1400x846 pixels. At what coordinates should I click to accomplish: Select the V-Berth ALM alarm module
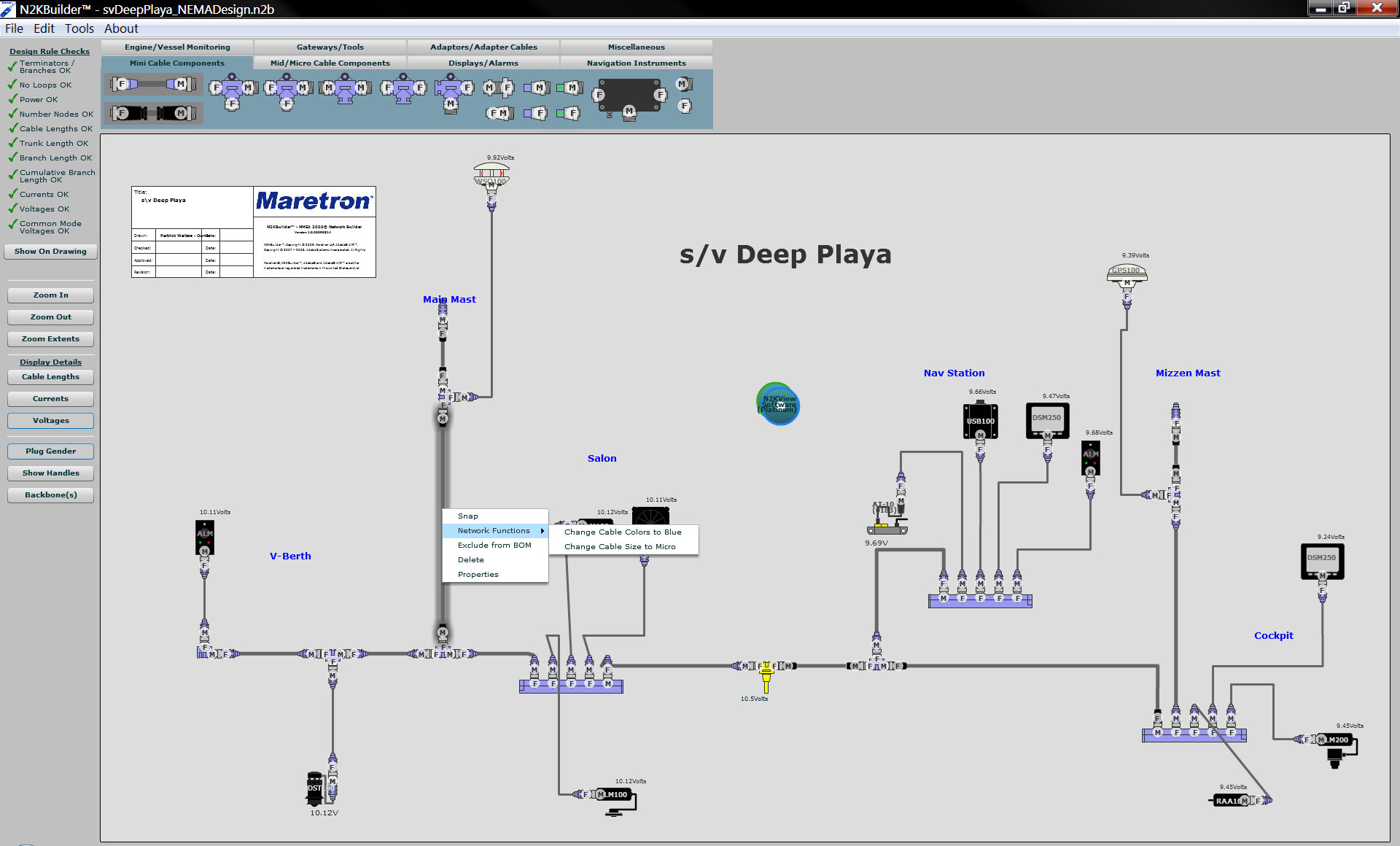coord(205,536)
